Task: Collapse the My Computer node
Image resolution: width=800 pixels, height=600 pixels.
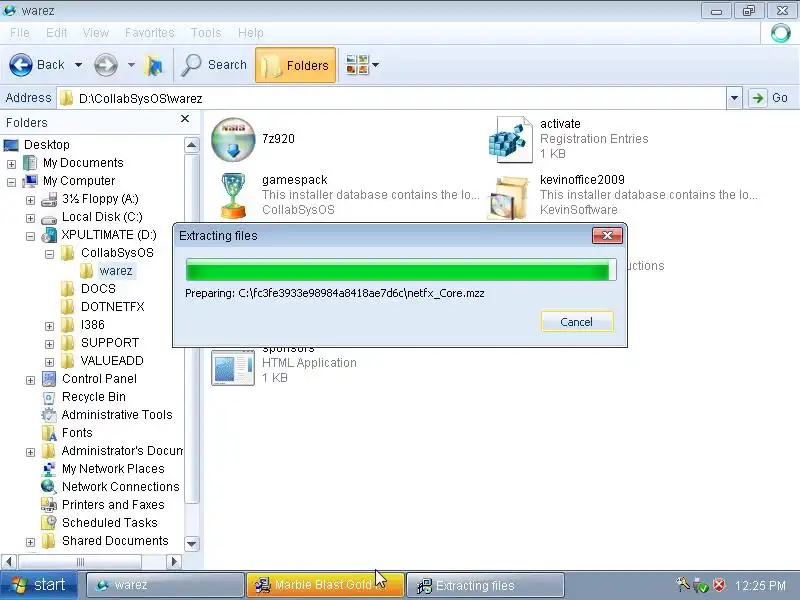Action: click(x=11, y=182)
